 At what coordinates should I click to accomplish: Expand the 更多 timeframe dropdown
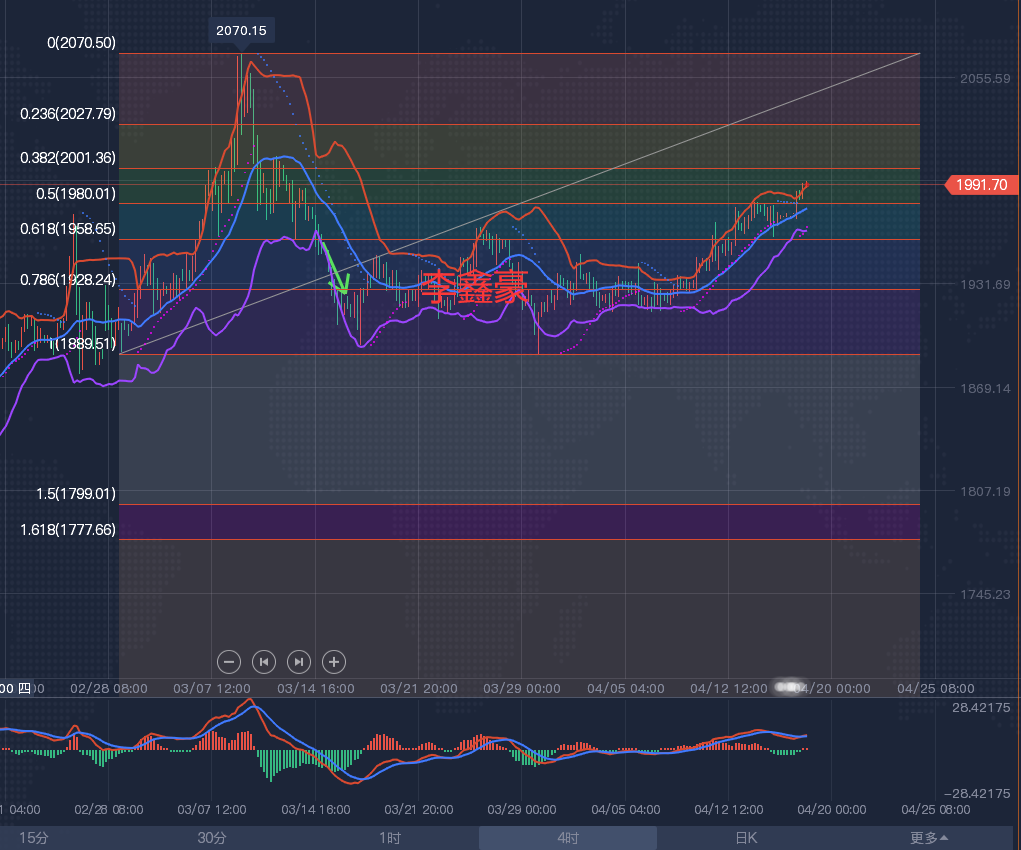pos(929,838)
